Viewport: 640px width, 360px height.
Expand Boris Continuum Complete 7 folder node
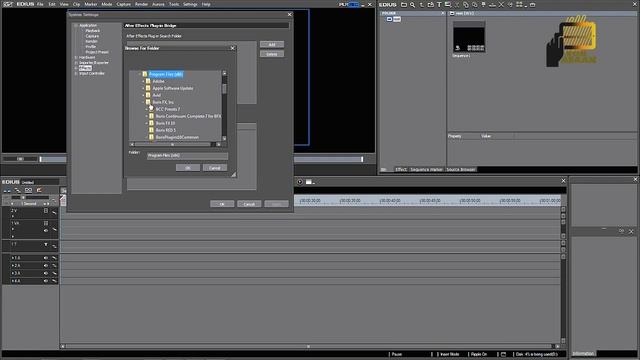click(147, 116)
